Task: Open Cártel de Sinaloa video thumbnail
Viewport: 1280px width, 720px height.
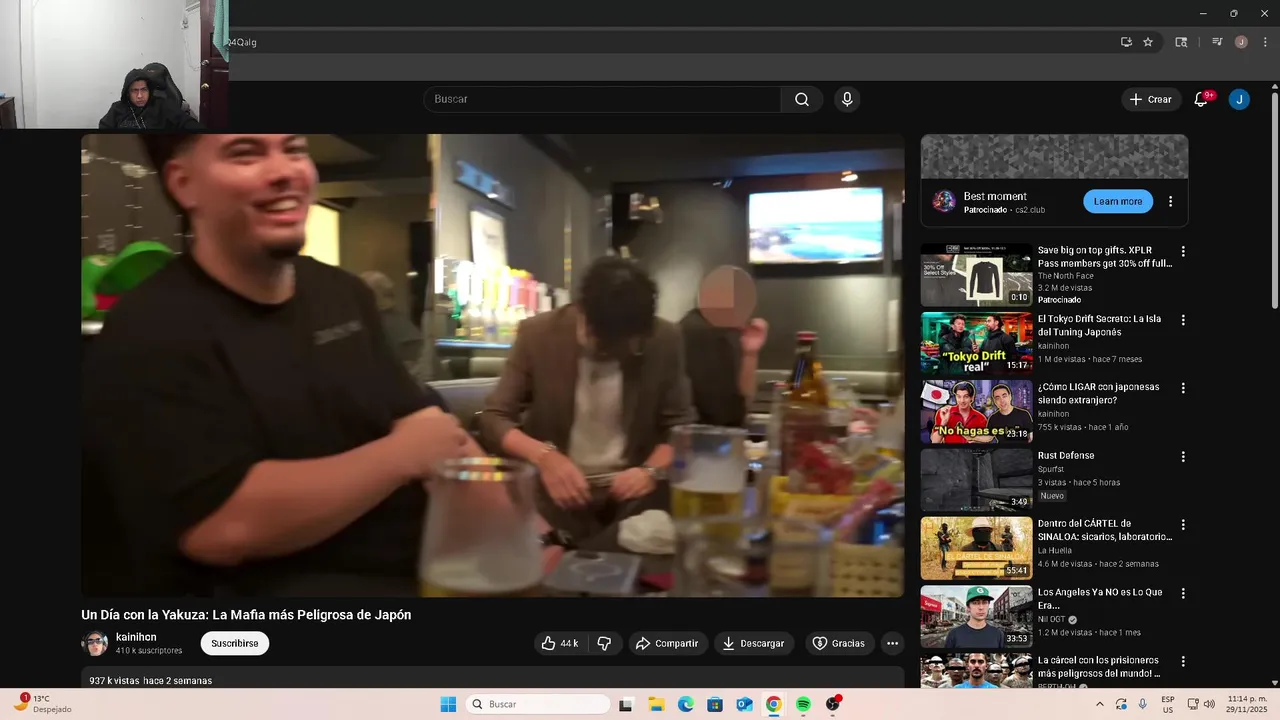Action: point(976,548)
